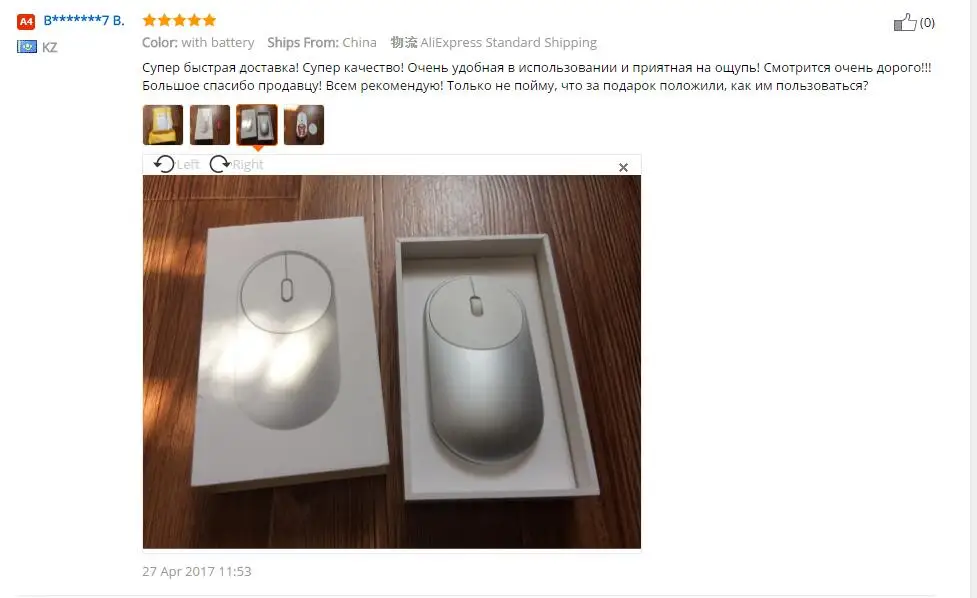The width and height of the screenshot is (977, 598).
Task: Click the Russian review text paragraph
Action: [536, 77]
